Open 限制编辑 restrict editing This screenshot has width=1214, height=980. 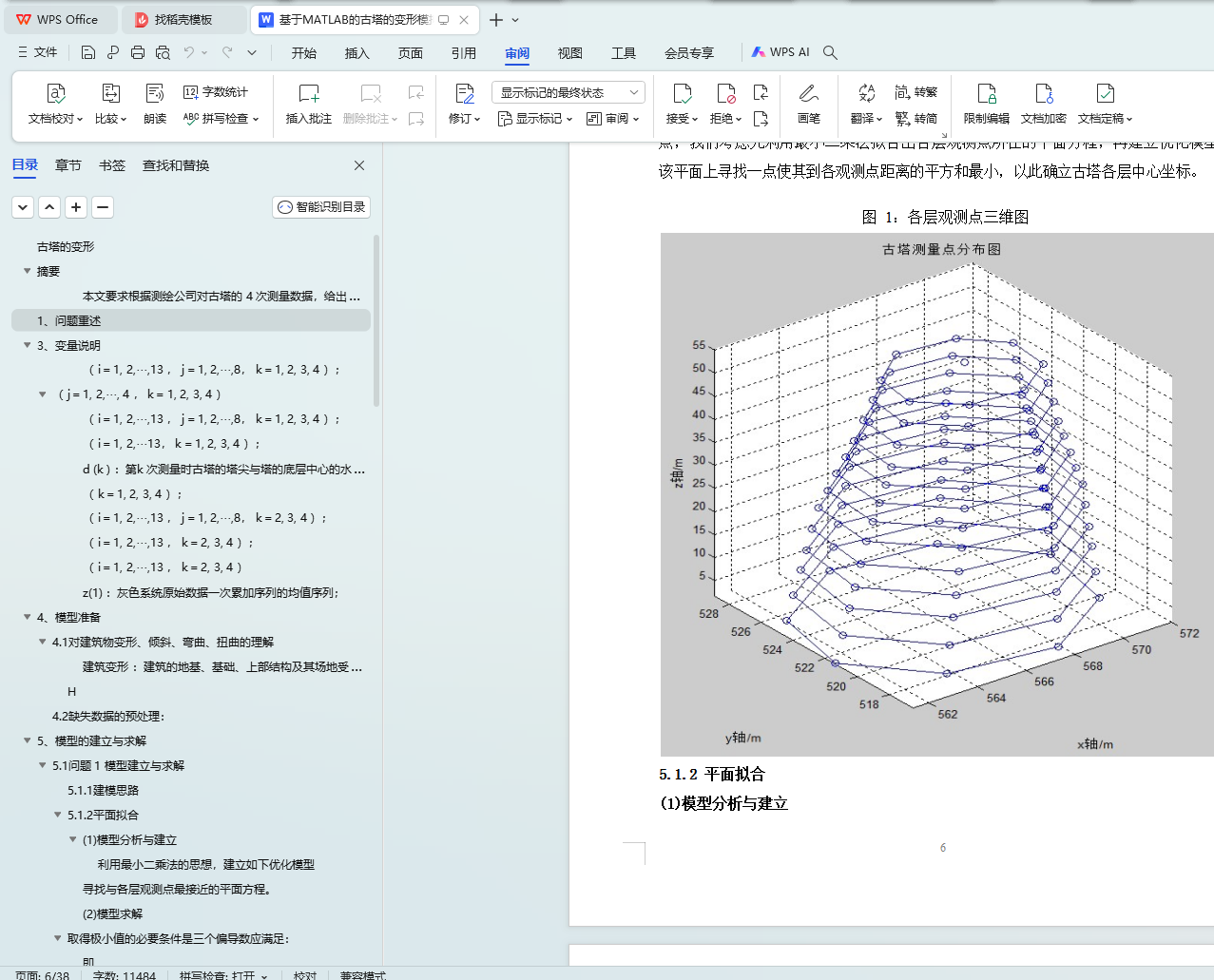click(987, 104)
